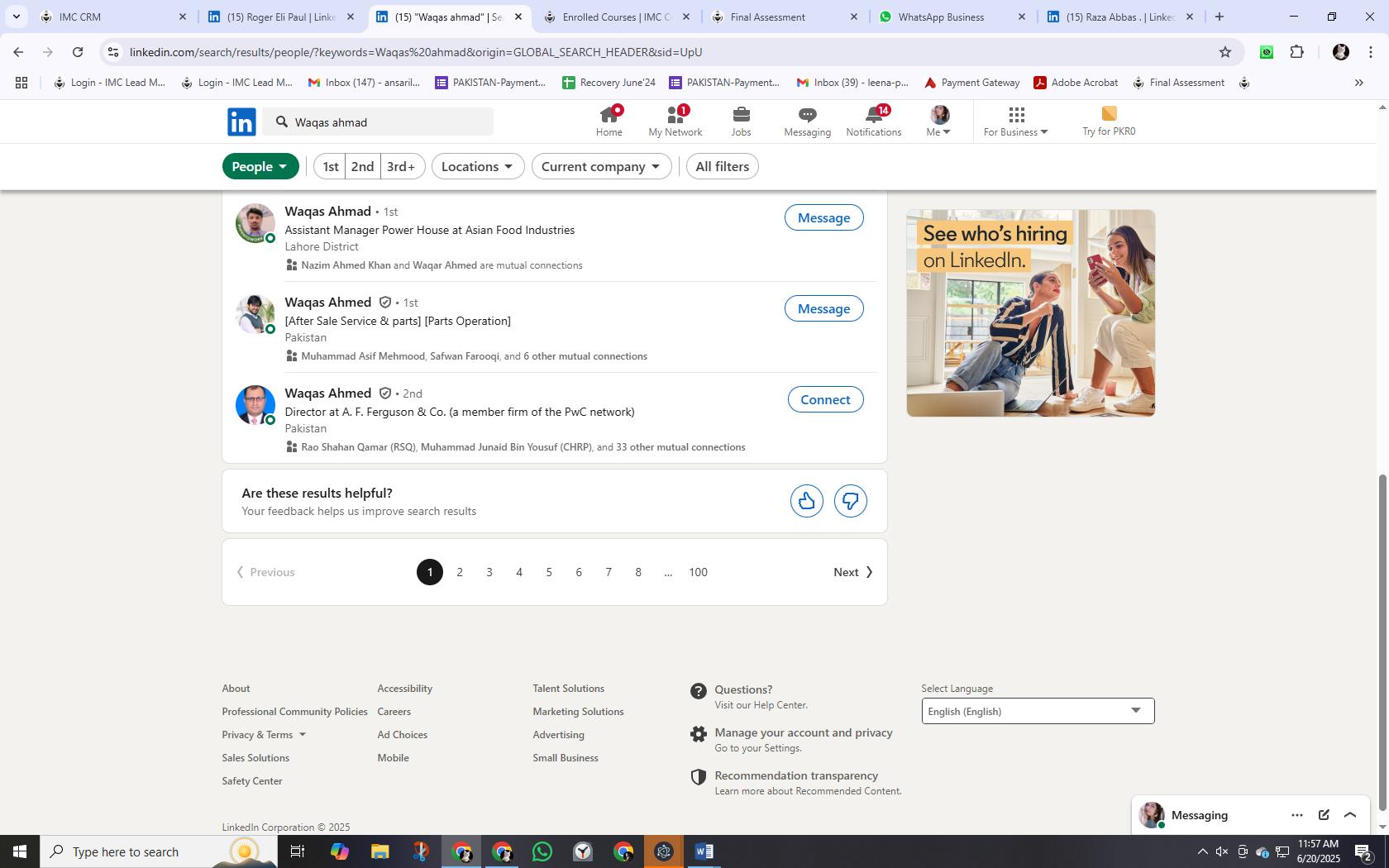This screenshot has width=1389, height=868.
Task: Click in the LinkedIn search field
Action: click(x=379, y=122)
